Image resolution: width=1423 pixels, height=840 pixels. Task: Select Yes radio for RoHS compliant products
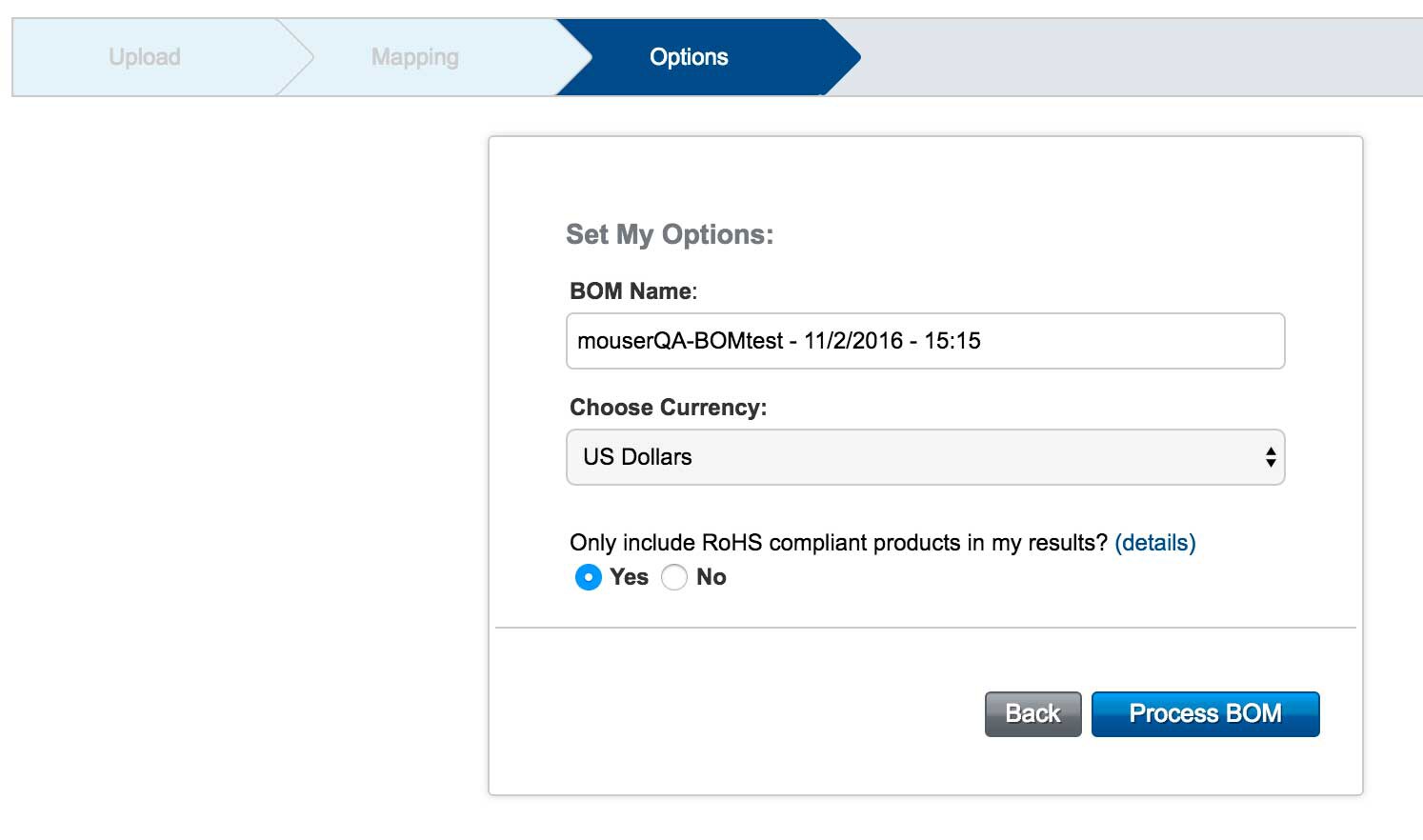tap(588, 577)
